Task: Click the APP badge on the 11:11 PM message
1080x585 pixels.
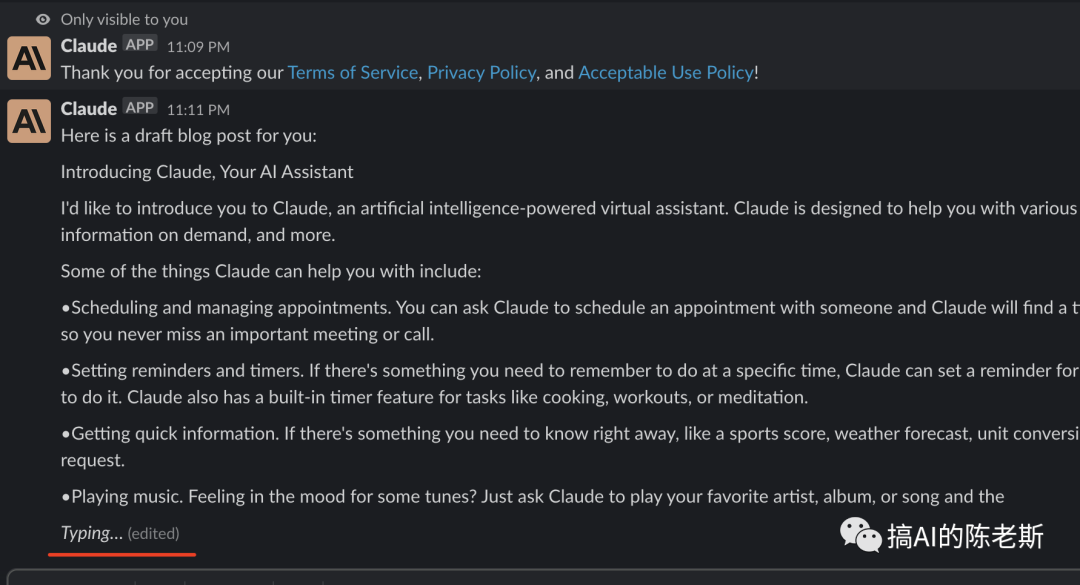Action: (x=140, y=107)
